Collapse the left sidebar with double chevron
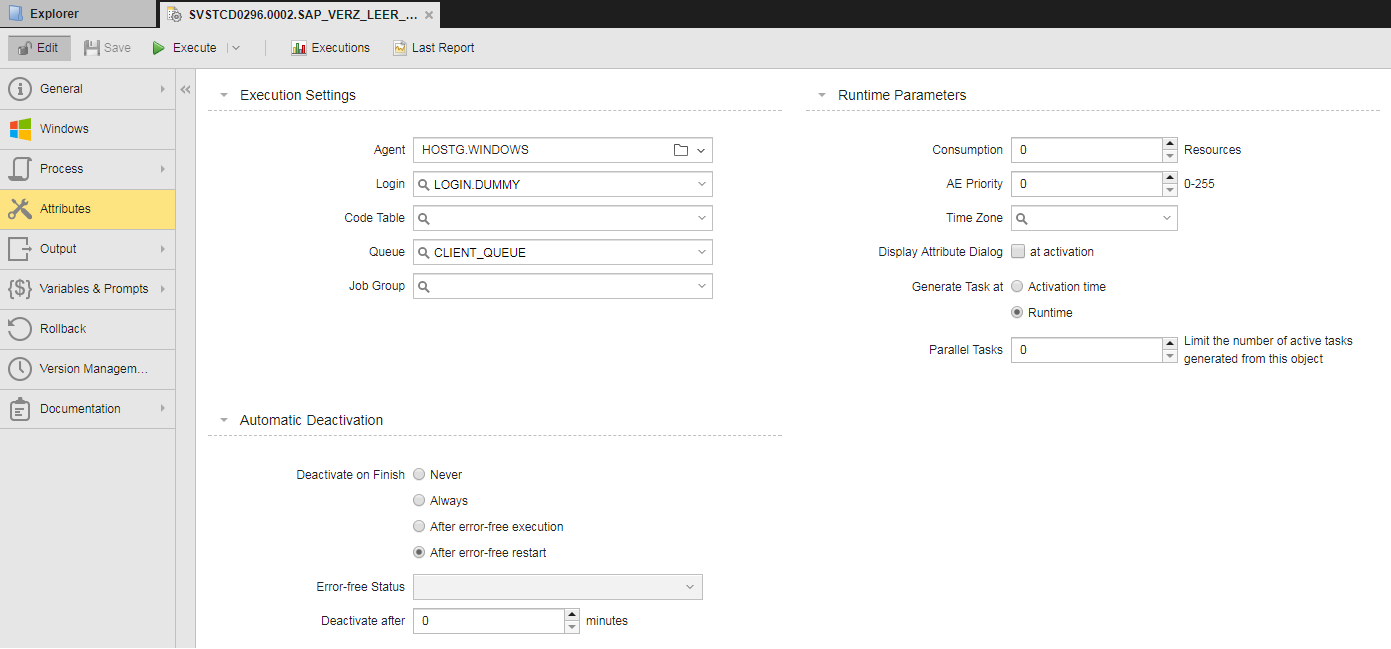The image size is (1391, 649). pos(185,89)
